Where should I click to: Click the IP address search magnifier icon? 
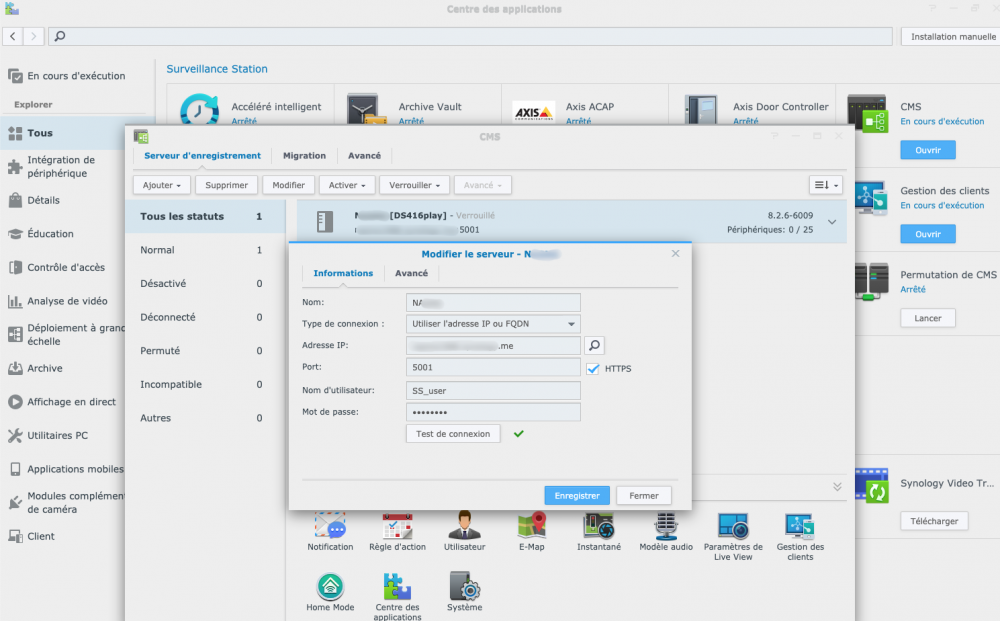tap(594, 346)
